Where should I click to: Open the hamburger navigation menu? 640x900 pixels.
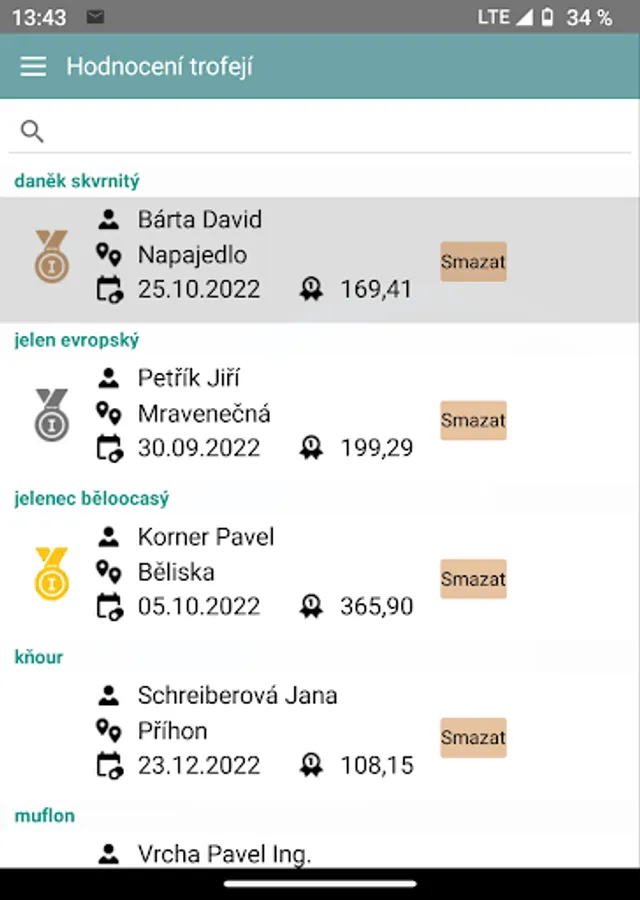pyautogui.click(x=33, y=66)
